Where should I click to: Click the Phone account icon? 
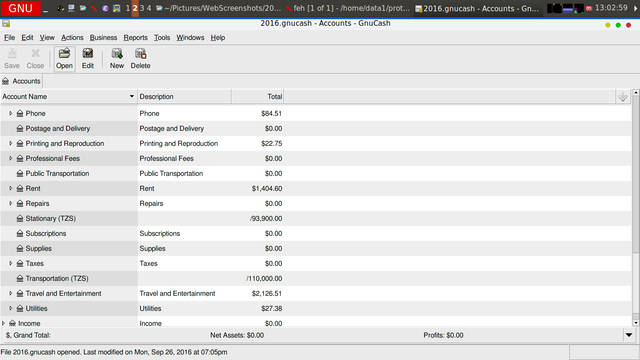coord(20,113)
